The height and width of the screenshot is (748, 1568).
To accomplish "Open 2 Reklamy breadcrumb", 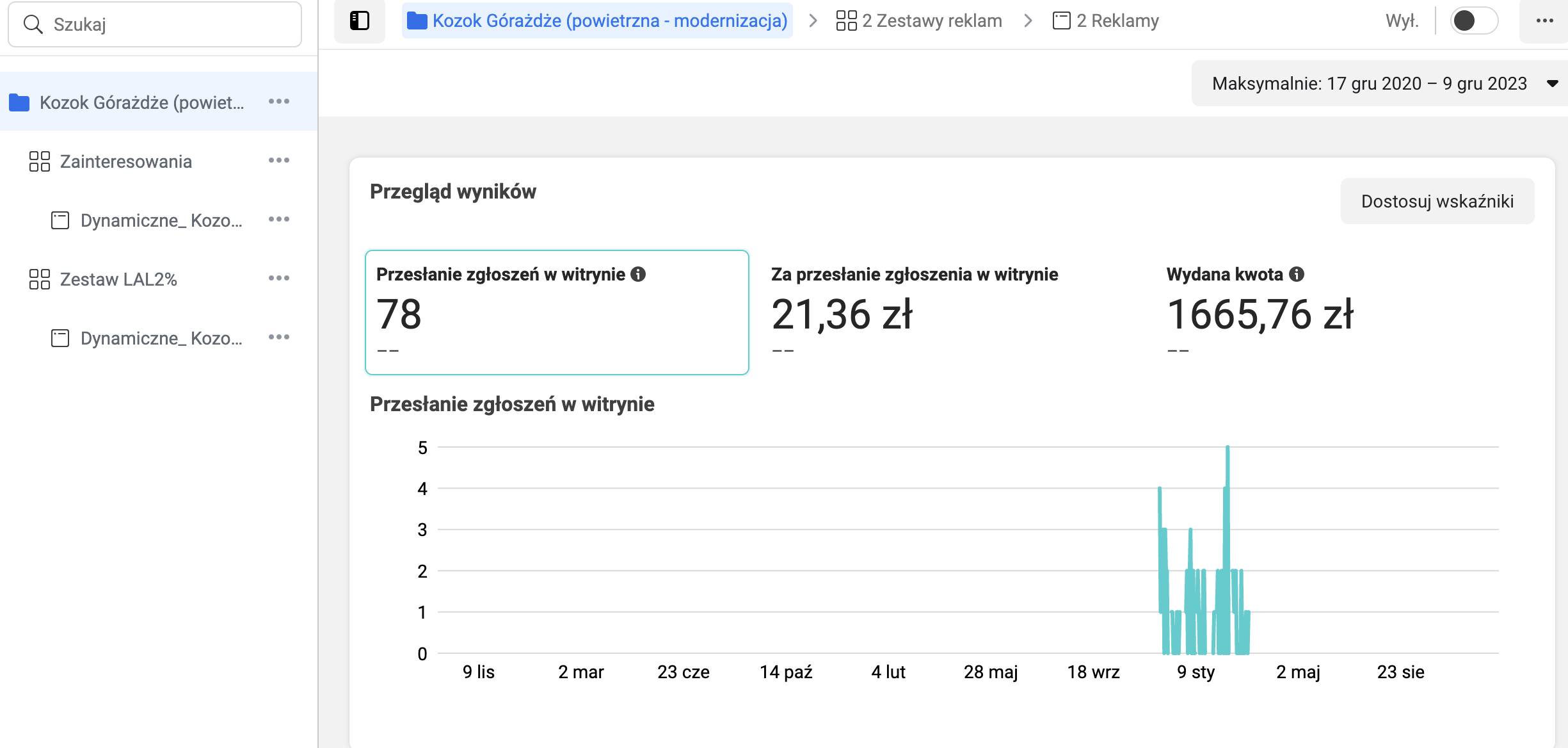I will click(1106, 20).
